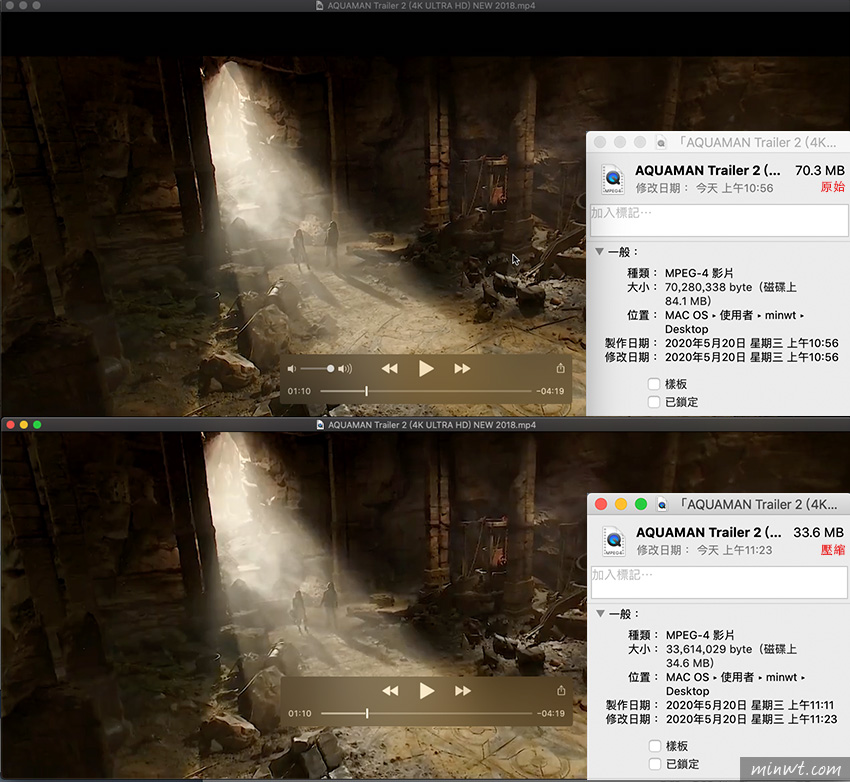This screenshot has width=850, height=782.
Task: Close the lower QuickTime player window
Action: 10,424
